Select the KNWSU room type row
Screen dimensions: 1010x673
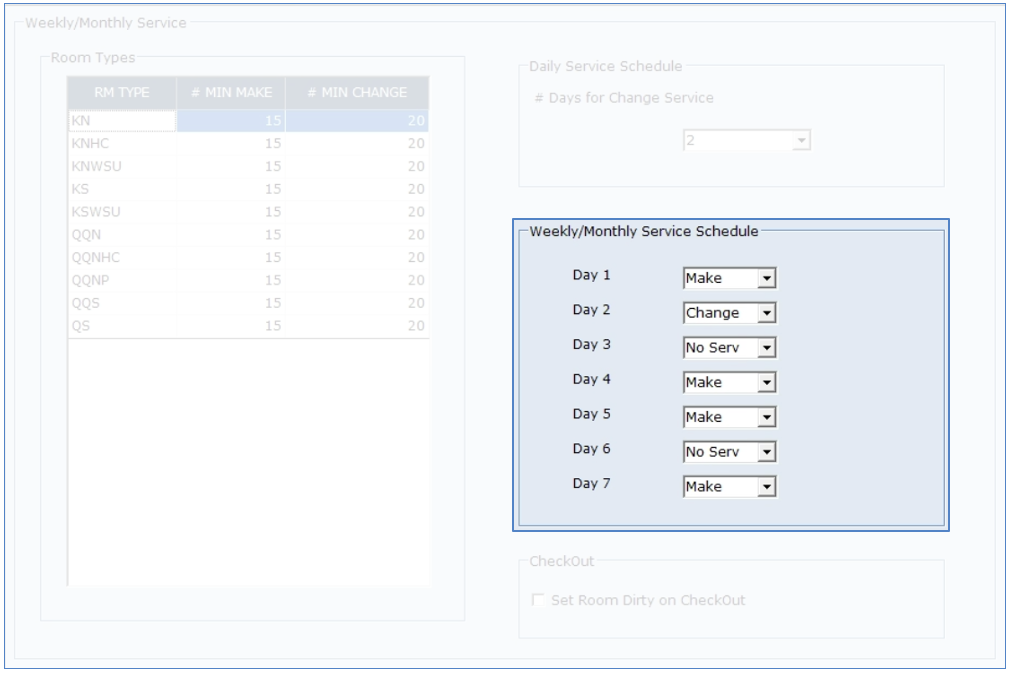pyautogui.click(x=122, y=166)
